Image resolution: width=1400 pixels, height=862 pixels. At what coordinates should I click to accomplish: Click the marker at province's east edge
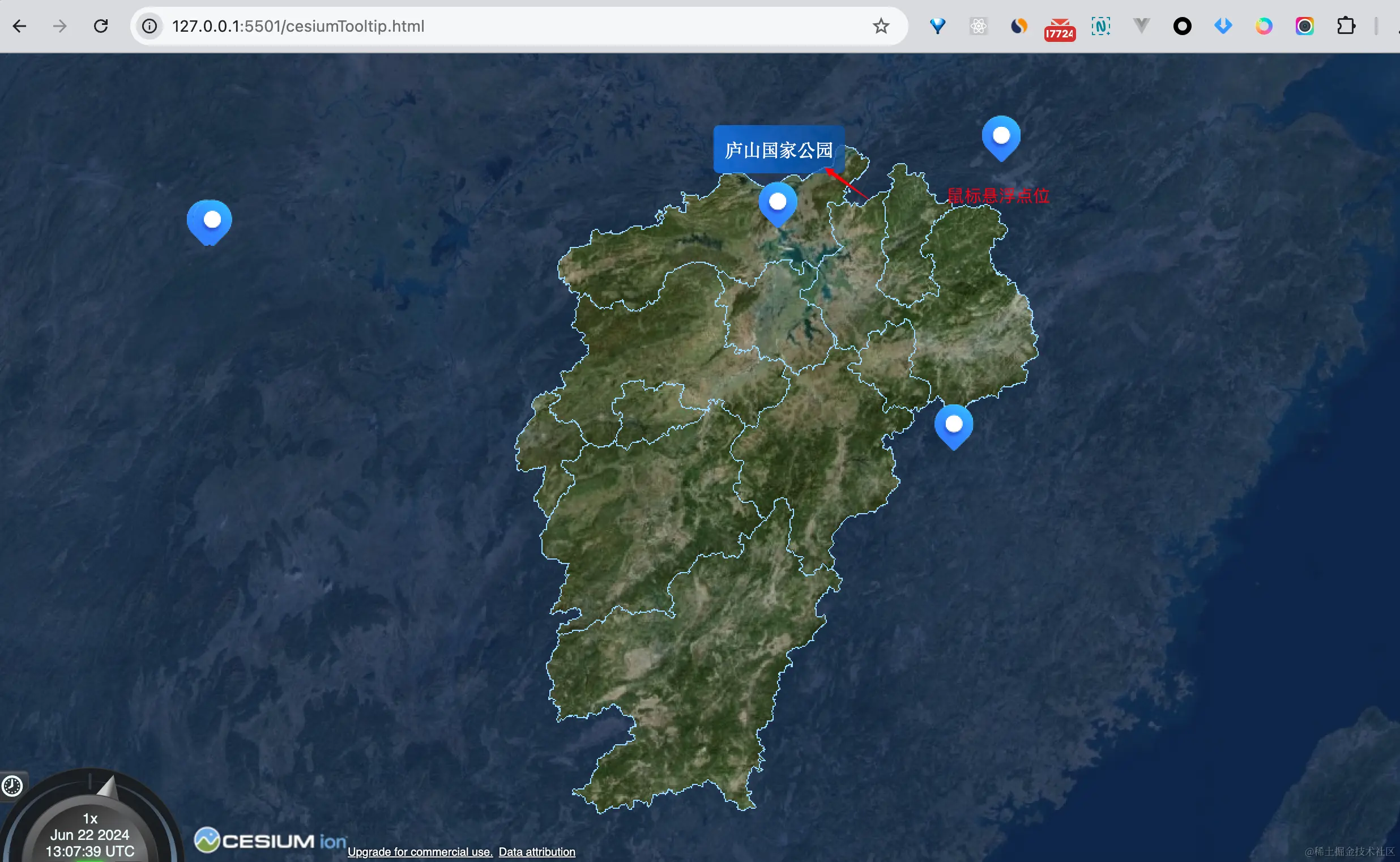click(954, 425)
